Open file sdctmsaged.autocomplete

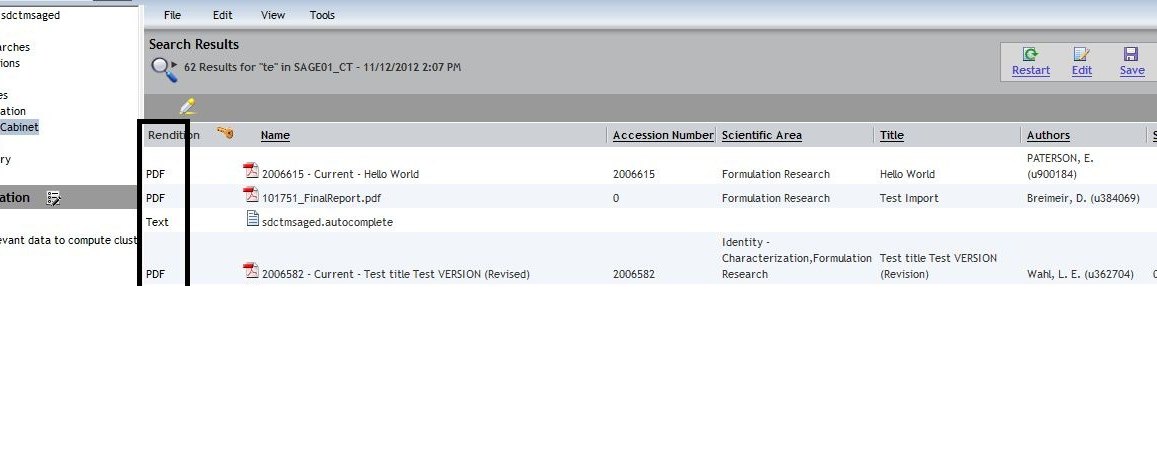pos(327,222)
